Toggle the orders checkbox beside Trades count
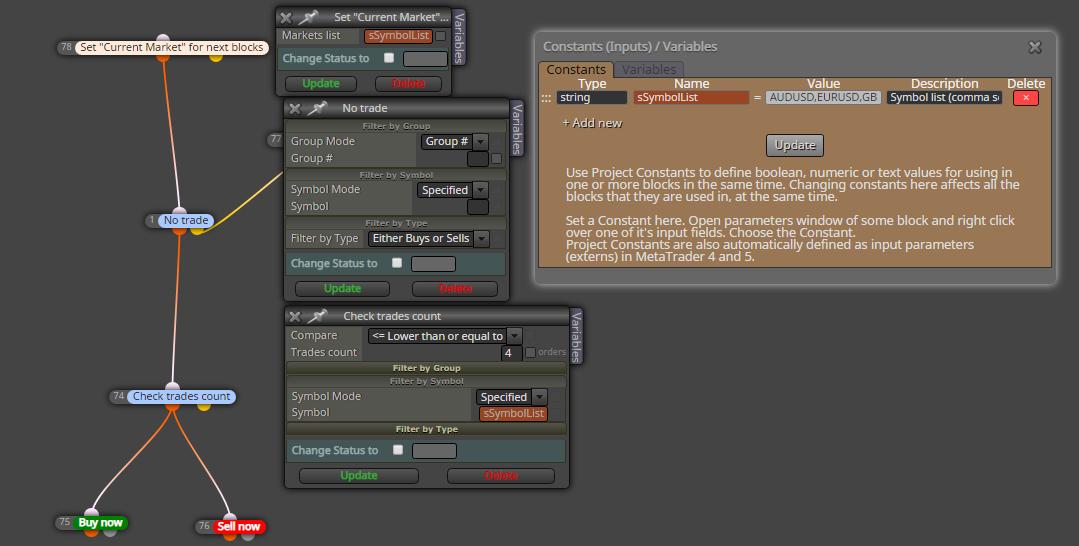The height and width of the screenshot is (546, 1079). pyautogui.click(x=531, y=353)
